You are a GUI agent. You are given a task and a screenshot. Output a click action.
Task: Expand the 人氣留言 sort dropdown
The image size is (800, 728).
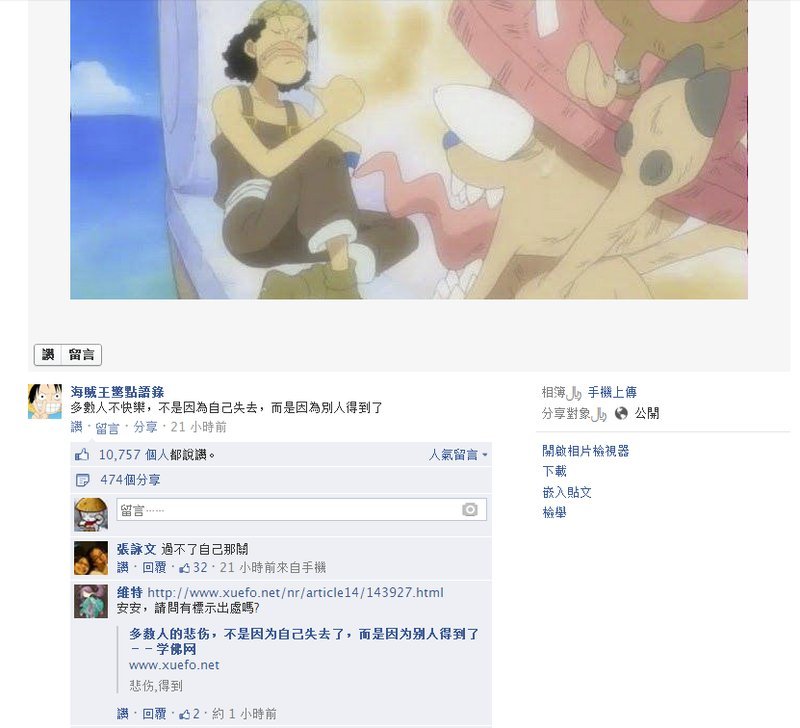458,455
